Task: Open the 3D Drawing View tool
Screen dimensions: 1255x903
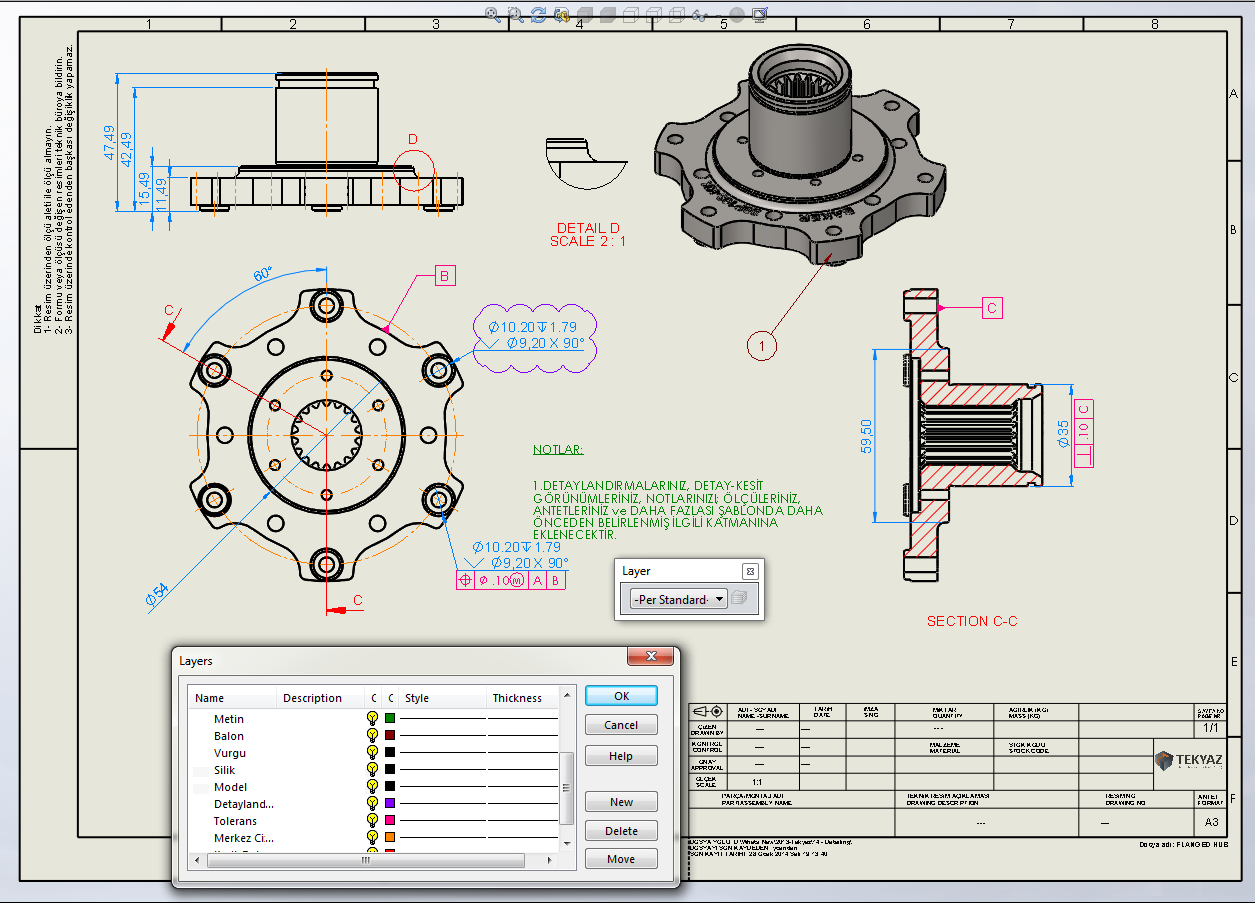Action: [x=562, y=14]
